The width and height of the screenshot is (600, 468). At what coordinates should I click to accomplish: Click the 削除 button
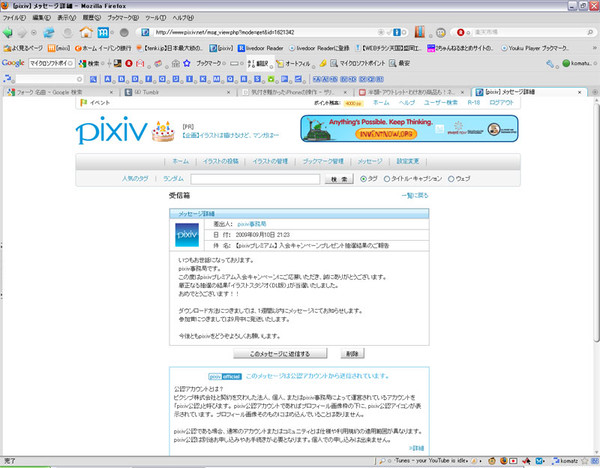[x=352, y=354]
